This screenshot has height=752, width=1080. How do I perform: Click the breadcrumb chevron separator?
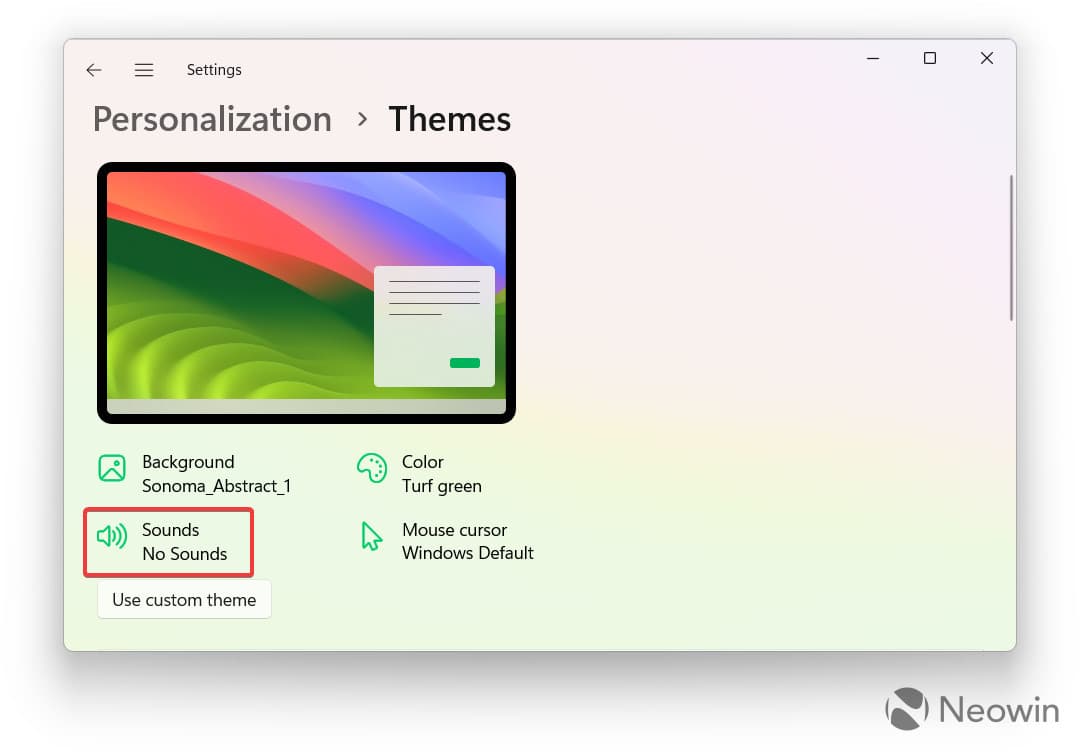[x=362, y=119]
